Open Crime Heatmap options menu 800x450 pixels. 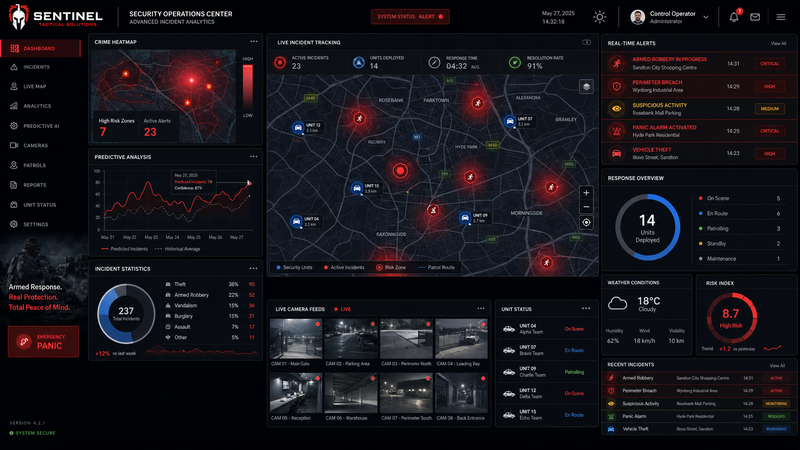click(x=254, y=42)
